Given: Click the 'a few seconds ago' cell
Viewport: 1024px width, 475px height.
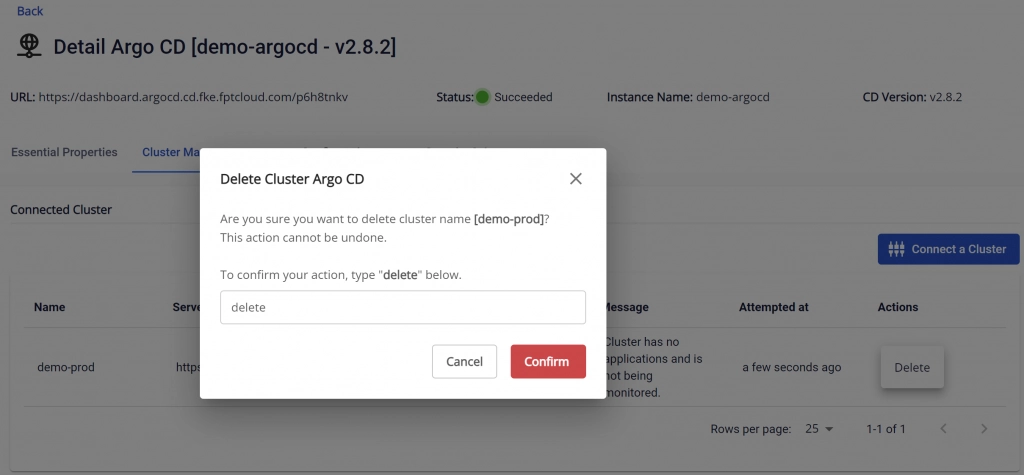Looking at the screenshot, I should [x=792, y=367].
